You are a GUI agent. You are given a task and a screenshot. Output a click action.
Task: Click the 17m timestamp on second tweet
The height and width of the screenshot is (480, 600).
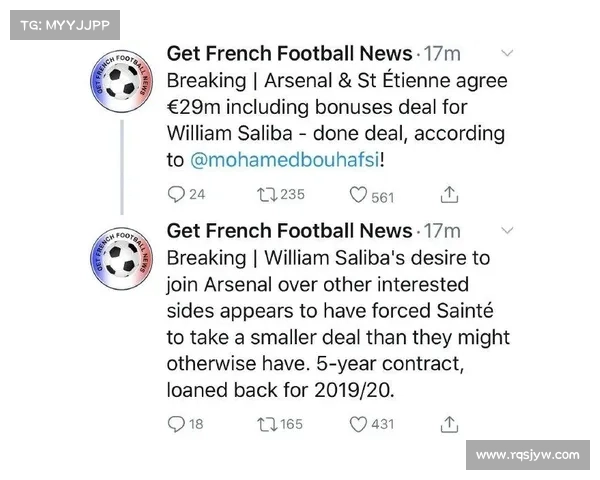click(x=442, y=231)
